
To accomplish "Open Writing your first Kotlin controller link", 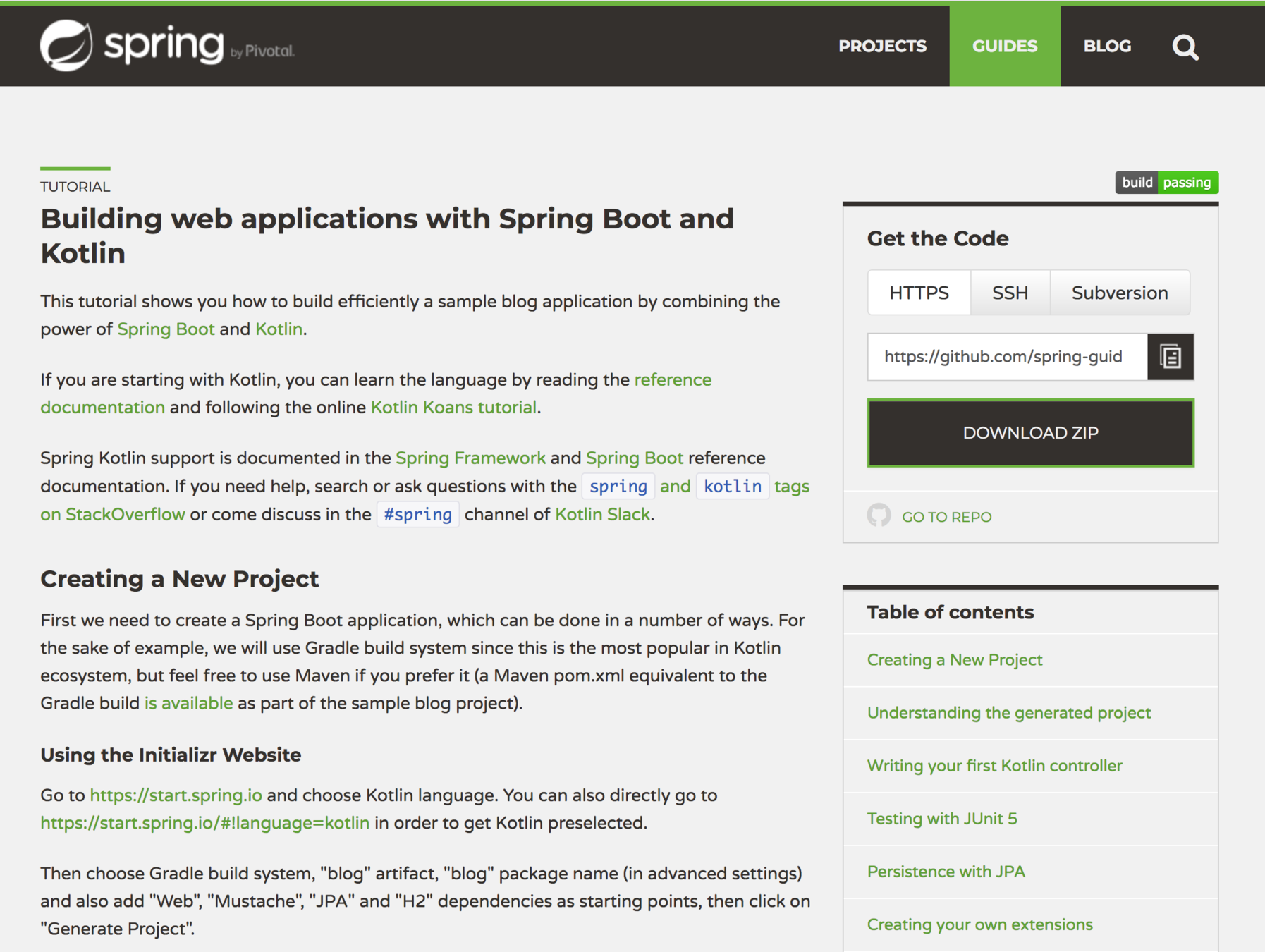I will point(994,766).
